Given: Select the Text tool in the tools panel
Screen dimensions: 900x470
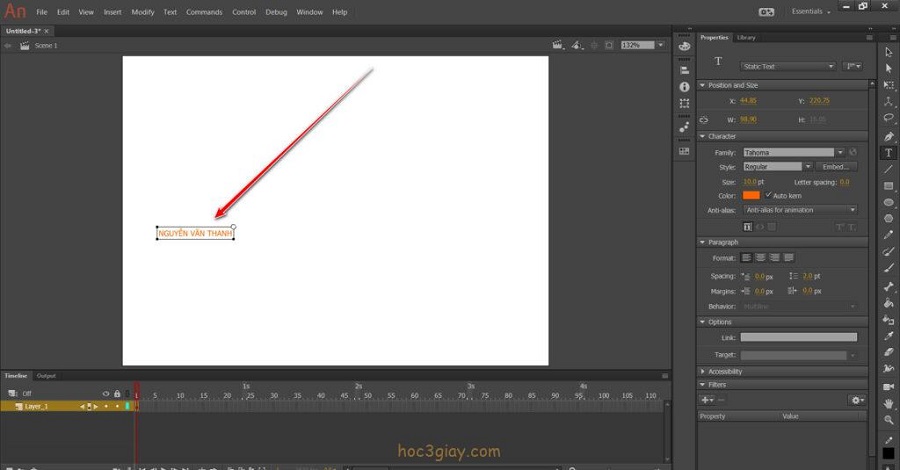Looking at the screenshot, I should 888,153.
